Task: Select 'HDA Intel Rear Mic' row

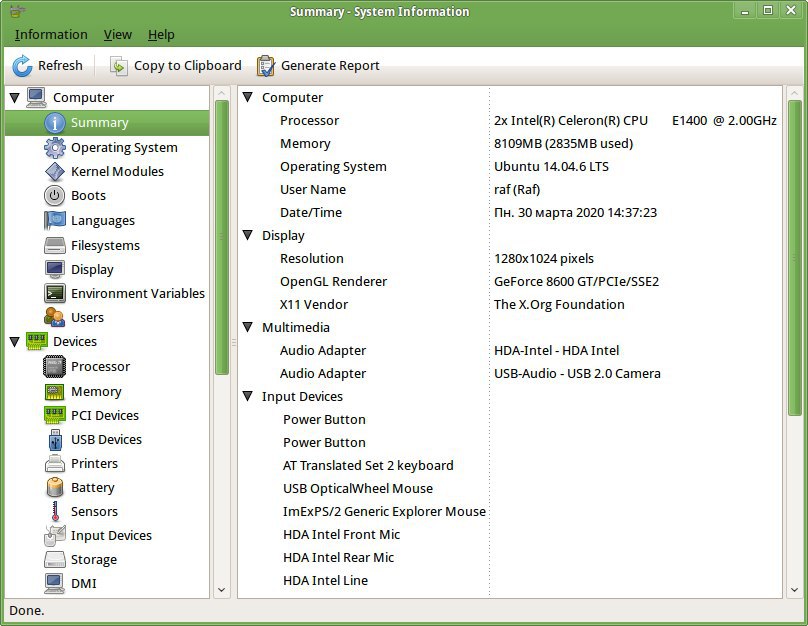Action: [510, 557]
